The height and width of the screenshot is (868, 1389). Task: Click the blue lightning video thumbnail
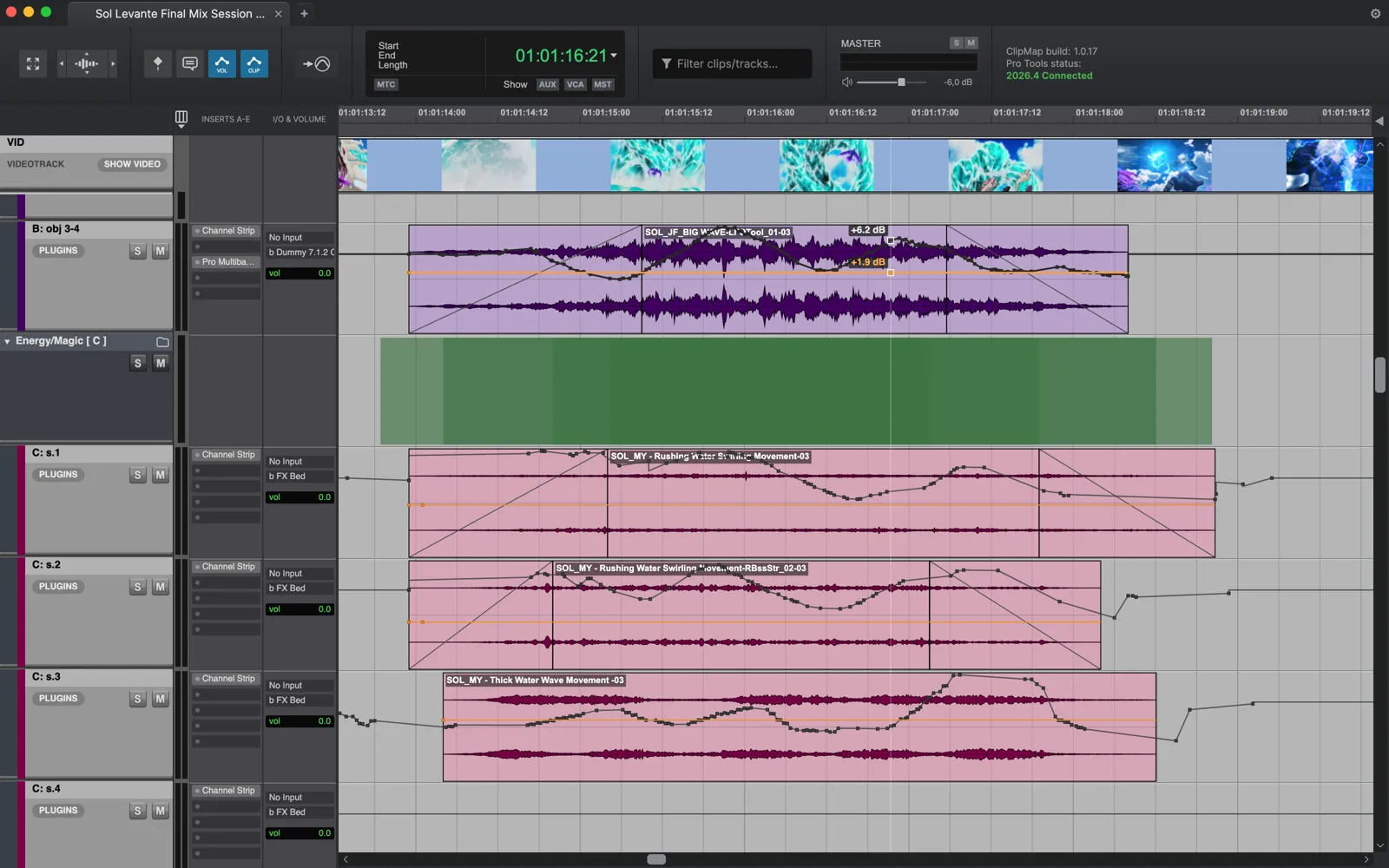click(x=1163, y=165)
